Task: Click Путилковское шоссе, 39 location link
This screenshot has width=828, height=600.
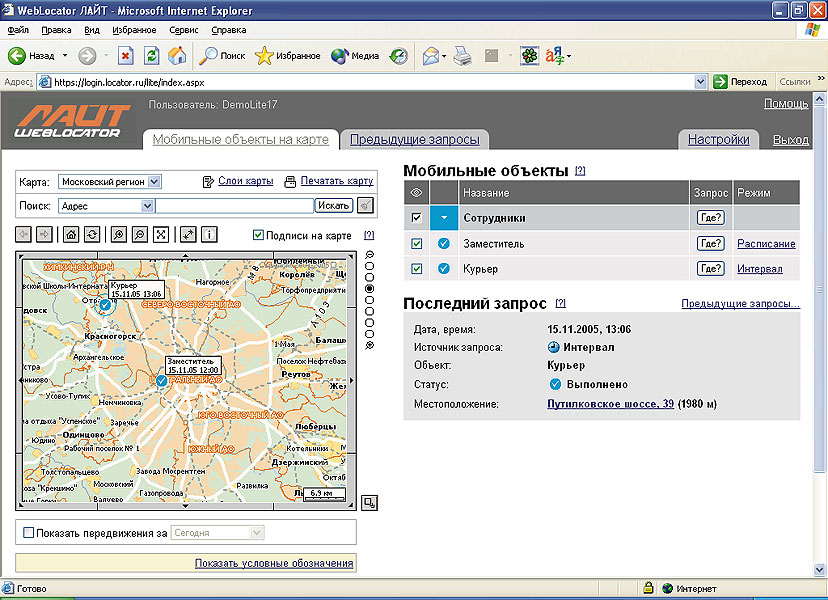Action: [x=610, y=404]
